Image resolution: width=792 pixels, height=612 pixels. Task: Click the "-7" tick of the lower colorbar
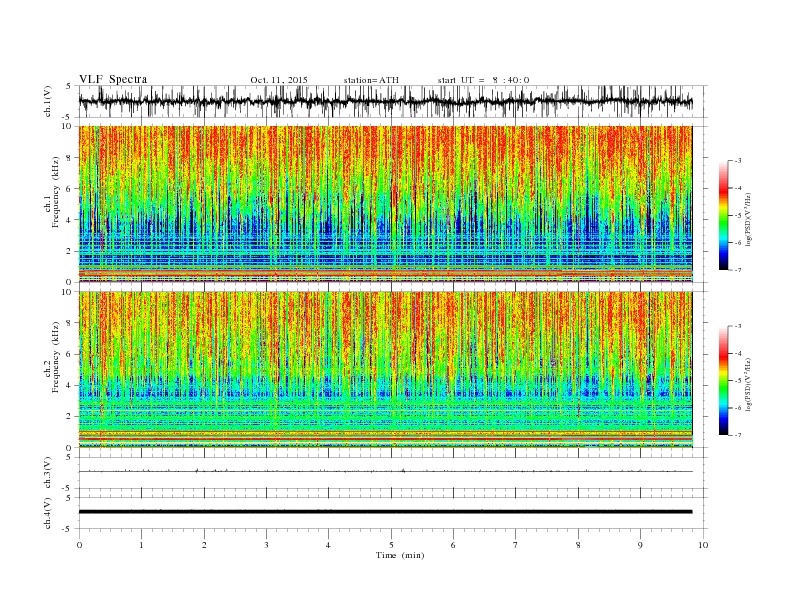[x=738, y=435]
